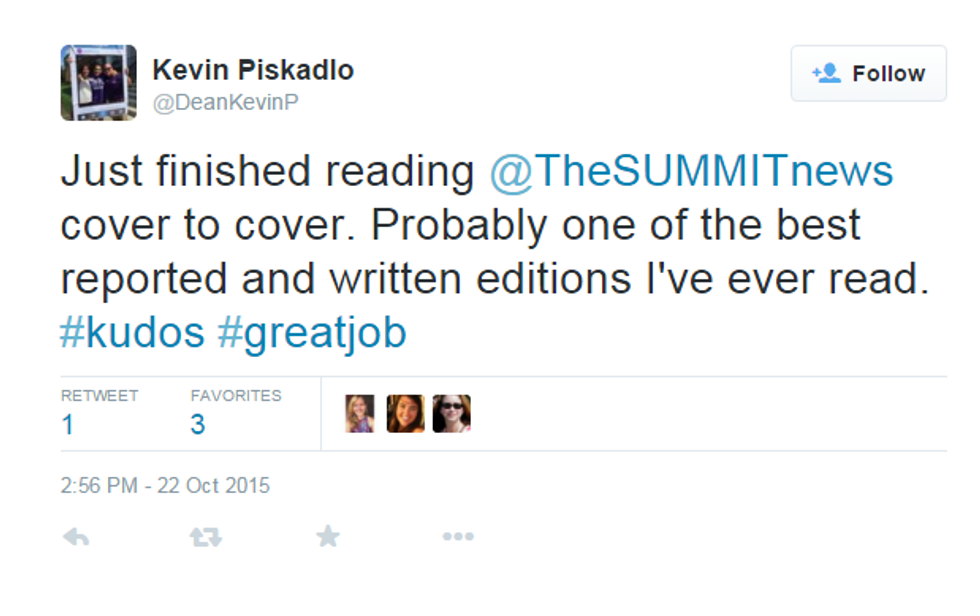Image resolution: width=980 pixels, height=616 pixels.
Task: Open the 2:56 PM - 22 Oct 2015 timestamp
Action: pyautogui.click(x=165, y=486)
